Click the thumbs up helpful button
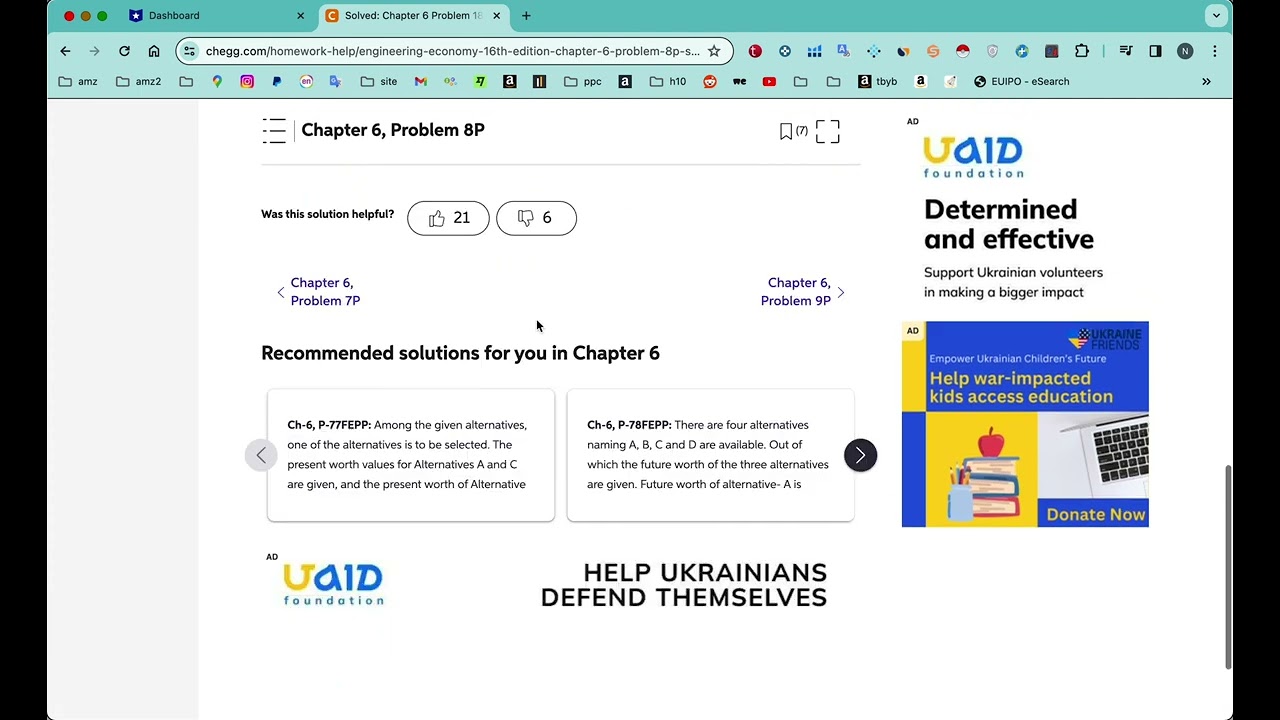The width and height of the screenshot is (1280, 720). 448,218
